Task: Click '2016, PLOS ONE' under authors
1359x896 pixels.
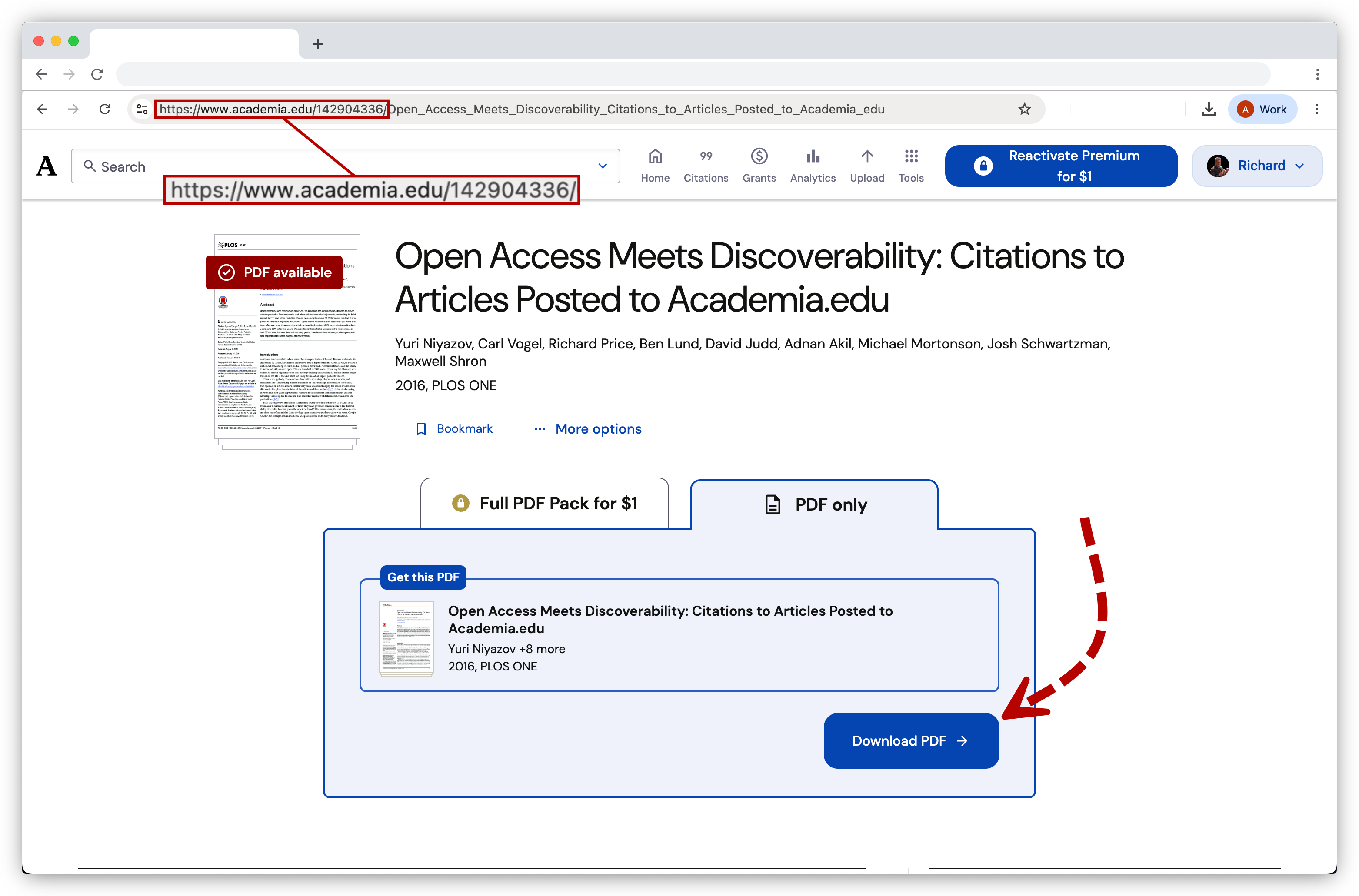Action: (x=446, y=385)
